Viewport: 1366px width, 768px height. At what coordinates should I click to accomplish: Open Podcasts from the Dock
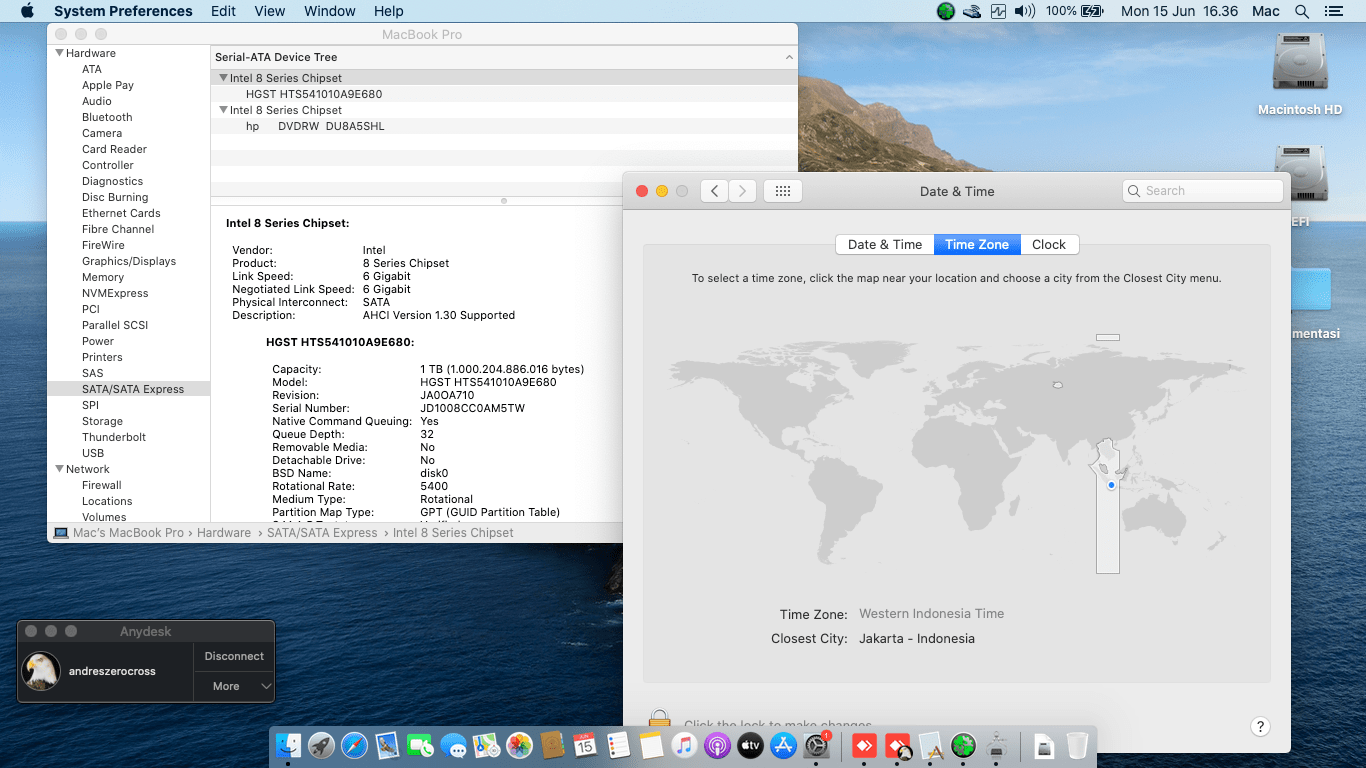tap(717, 745)
